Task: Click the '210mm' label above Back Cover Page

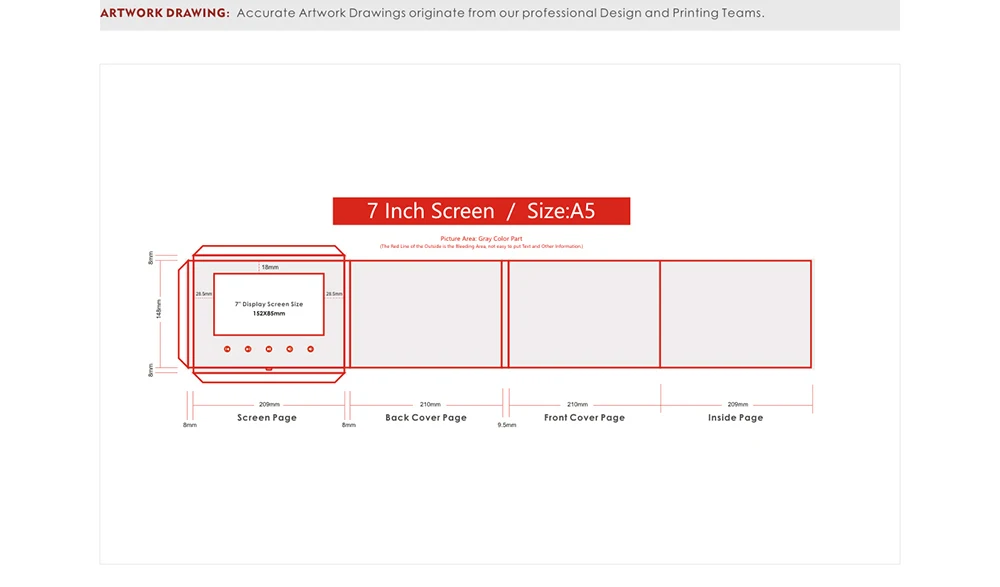Action: 430,405
